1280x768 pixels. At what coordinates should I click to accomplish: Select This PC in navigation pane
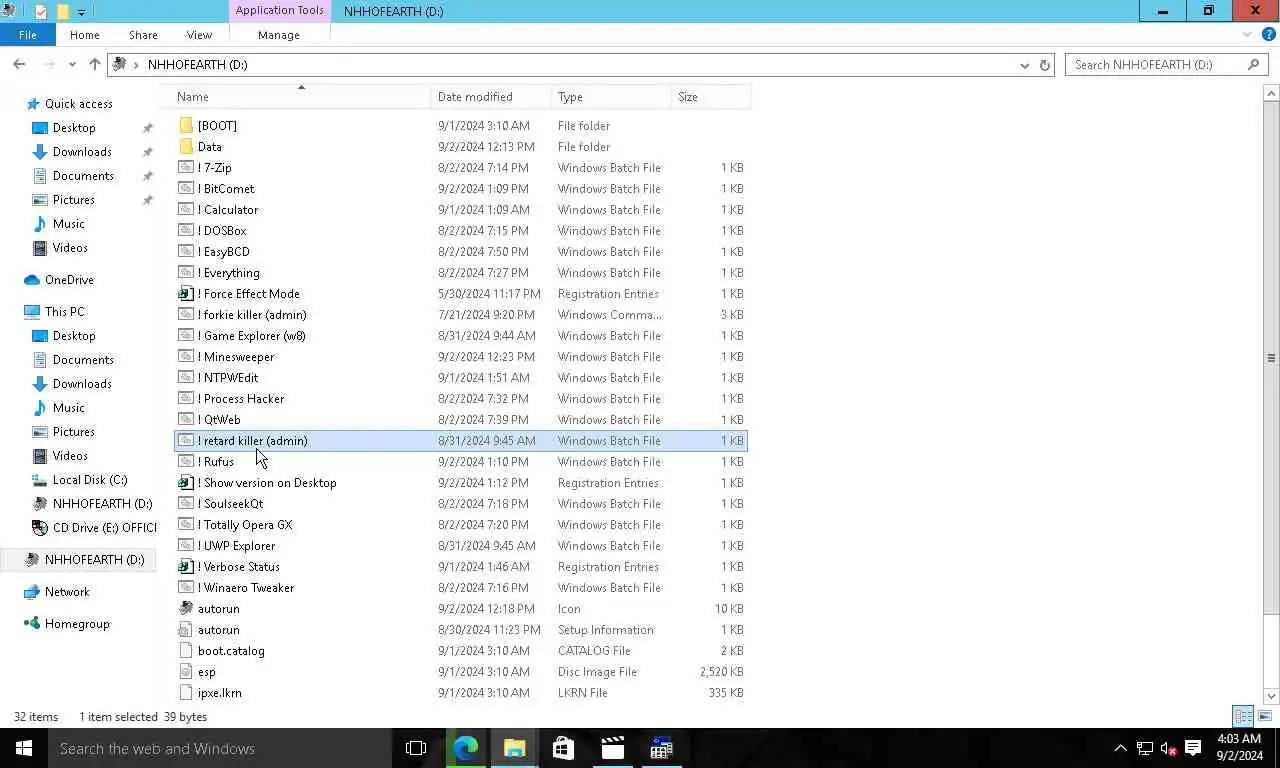pyautogui.click(x=64, y=312)
